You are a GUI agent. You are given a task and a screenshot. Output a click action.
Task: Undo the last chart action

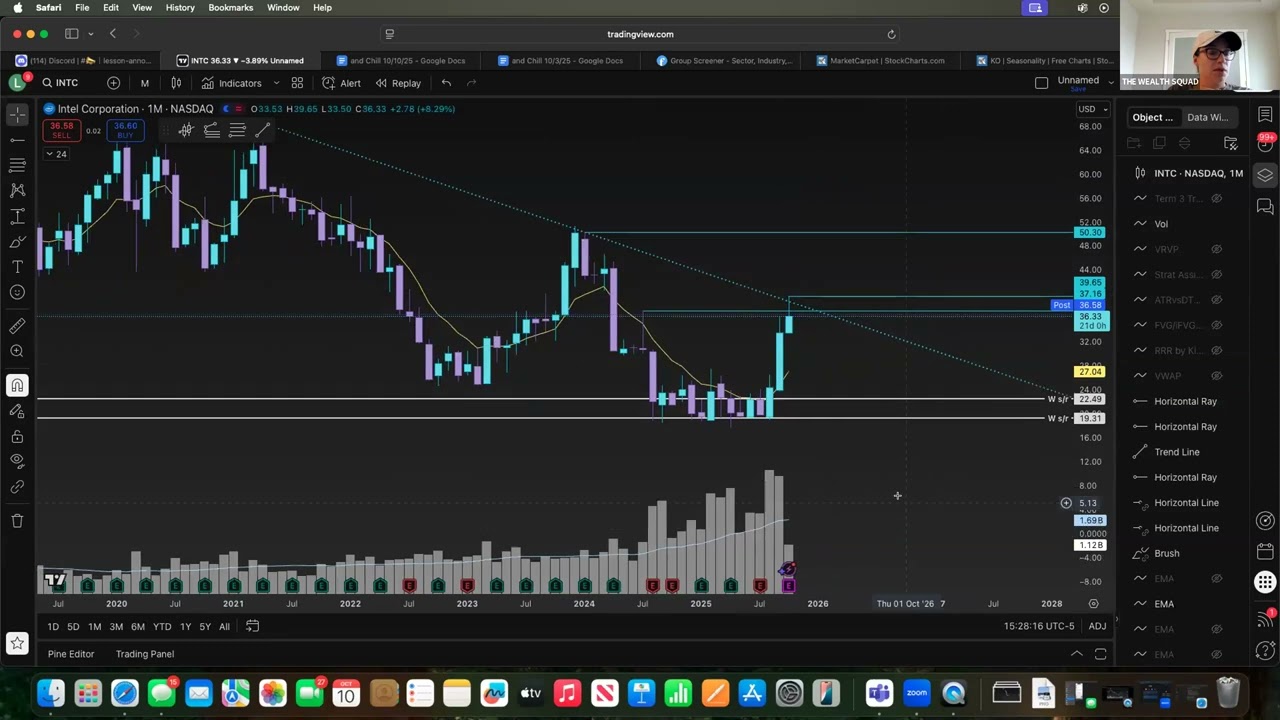coord(446,83)
